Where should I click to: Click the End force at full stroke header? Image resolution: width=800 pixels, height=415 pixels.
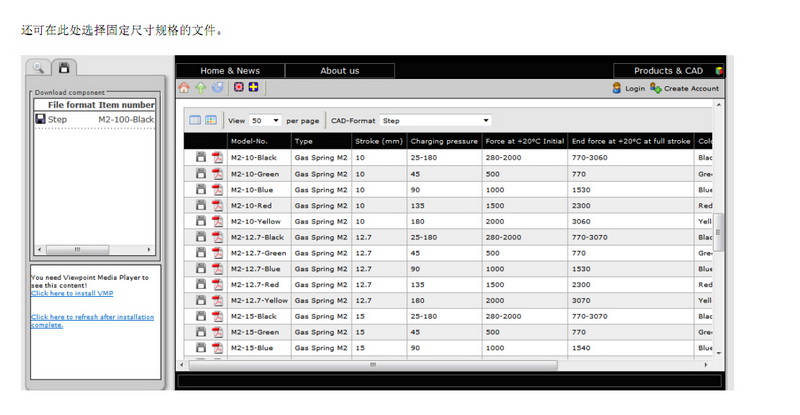pyautogui.click(x=631, y=141)
